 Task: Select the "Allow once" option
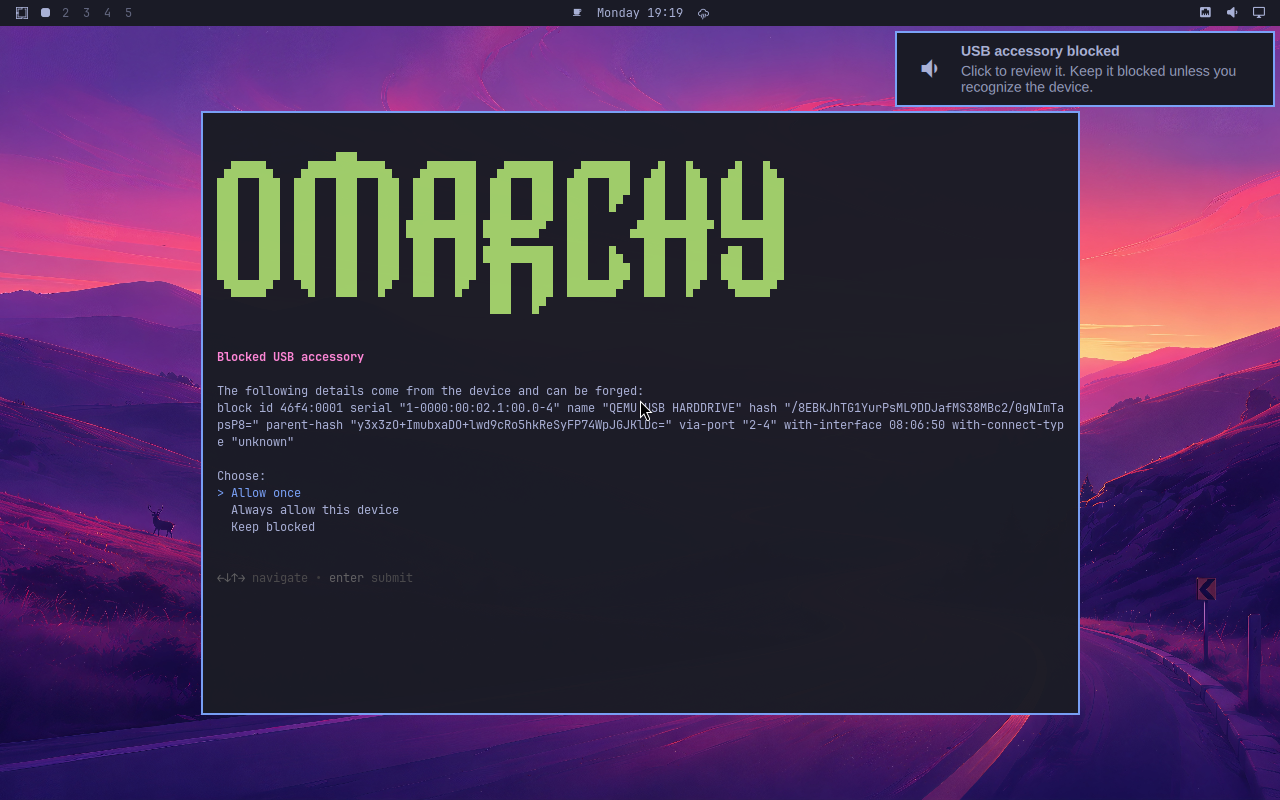click(266, 493)
